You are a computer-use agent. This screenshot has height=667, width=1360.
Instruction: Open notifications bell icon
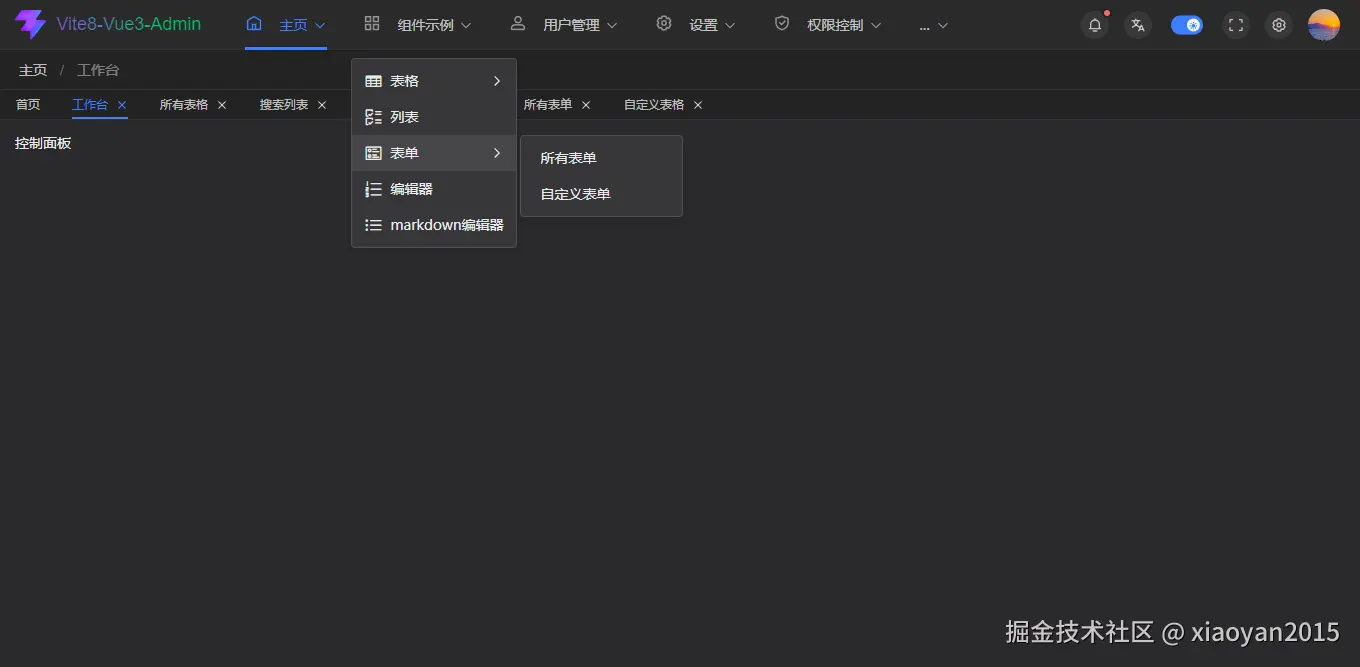pyautogui.click(x=1095, y=25)
